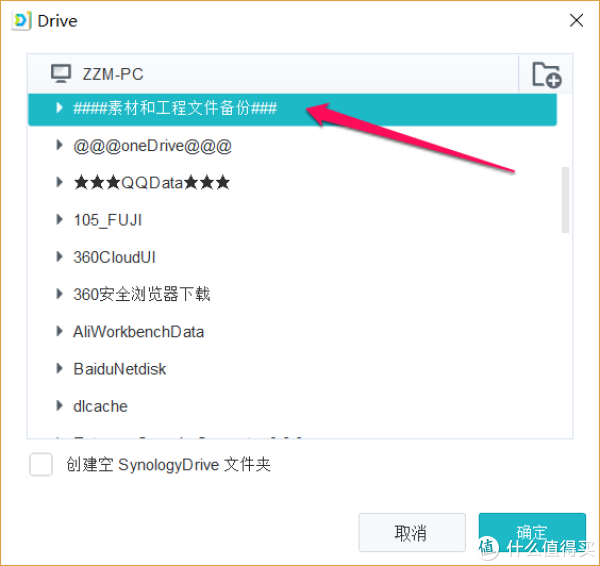This screenshot has height=566, width=600.
Task: Click the 取消 cancel button
Action: pos(411,532)
